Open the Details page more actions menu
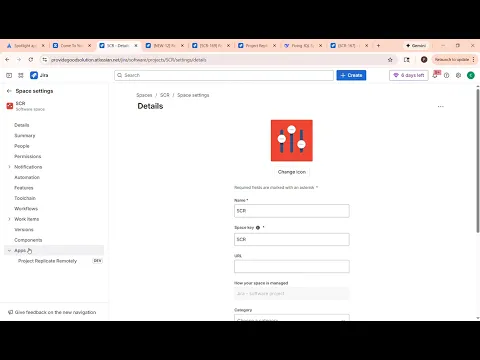Screen dimensions: 480x360 coord(441,107)
